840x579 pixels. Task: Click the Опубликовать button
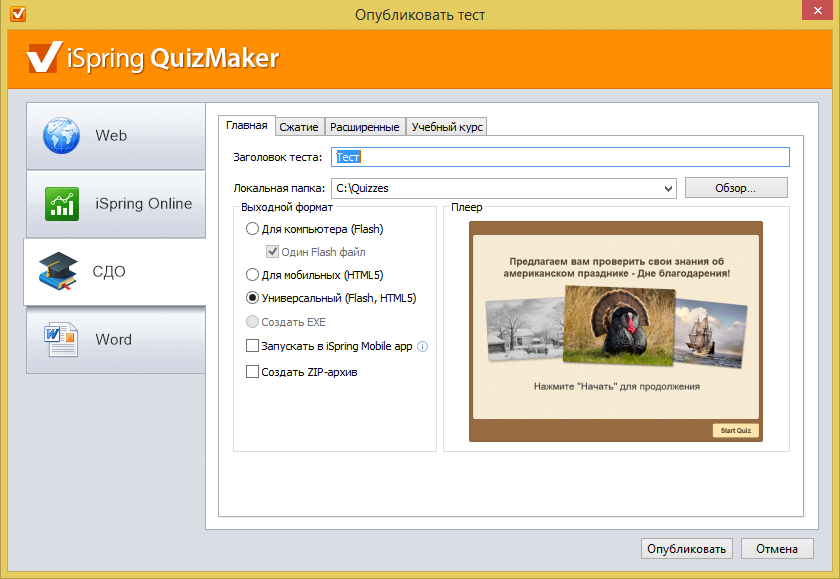click(x=686, y=549)
